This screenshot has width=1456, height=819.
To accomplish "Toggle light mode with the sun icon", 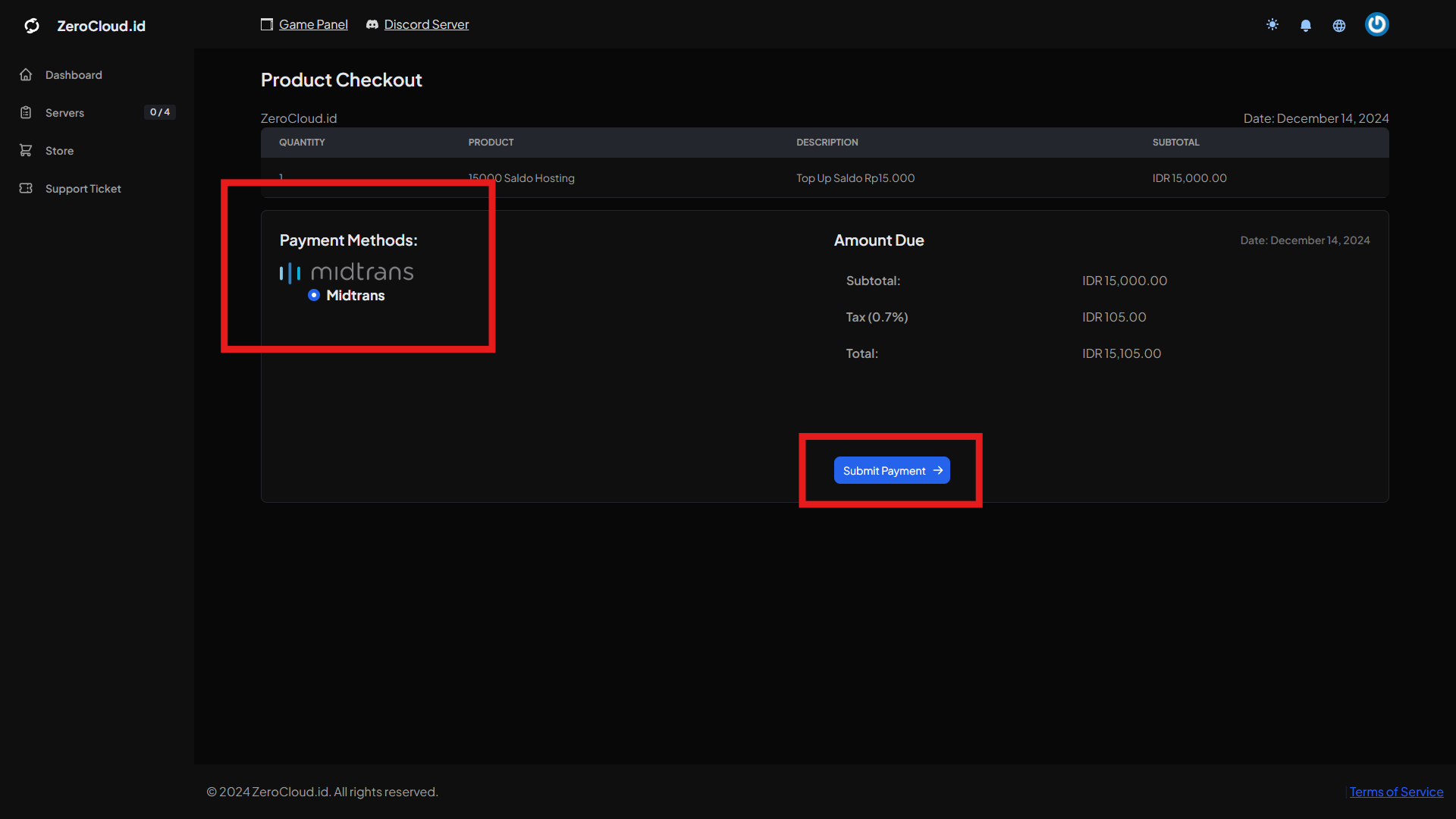I will click(1272, 24).
